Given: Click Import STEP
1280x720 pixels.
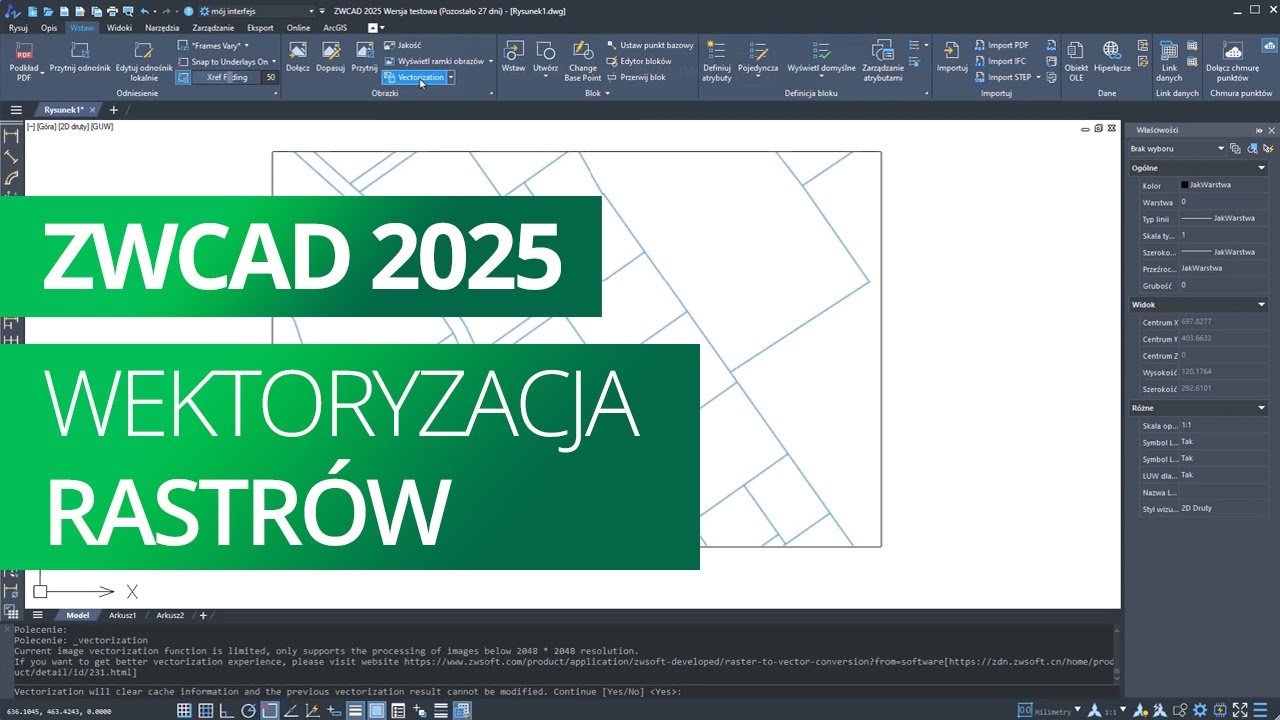Looking at the screenshot, I should pyautogui.click(x=1002, y=77).
